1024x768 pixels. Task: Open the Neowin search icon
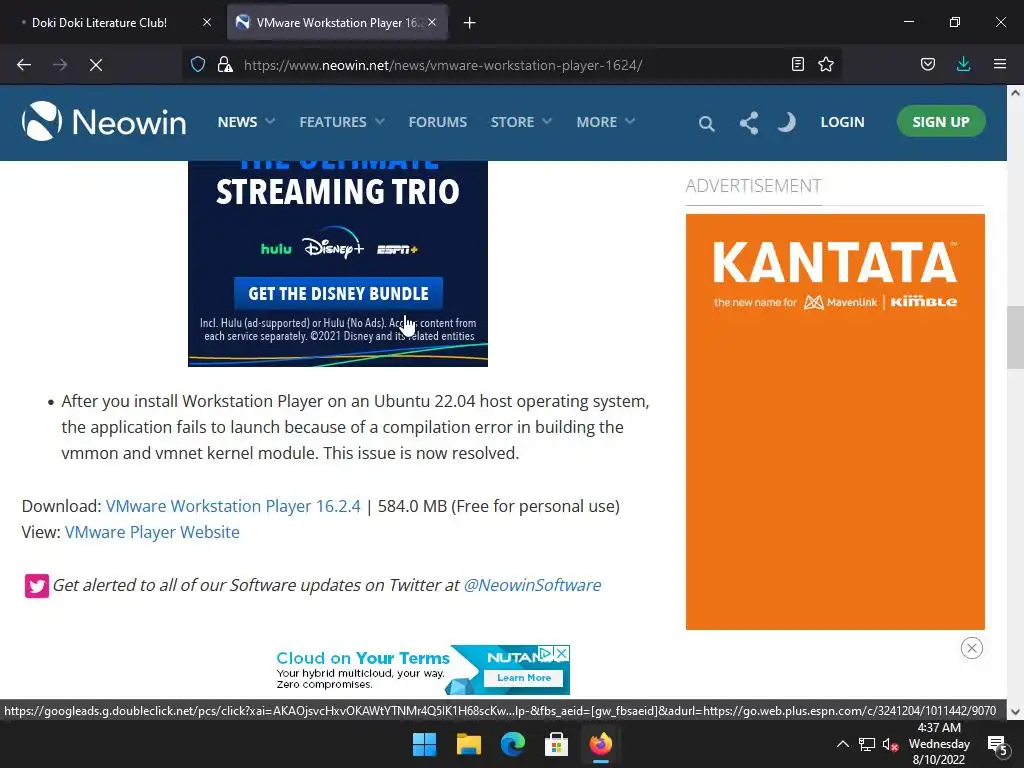coord(706,123)
